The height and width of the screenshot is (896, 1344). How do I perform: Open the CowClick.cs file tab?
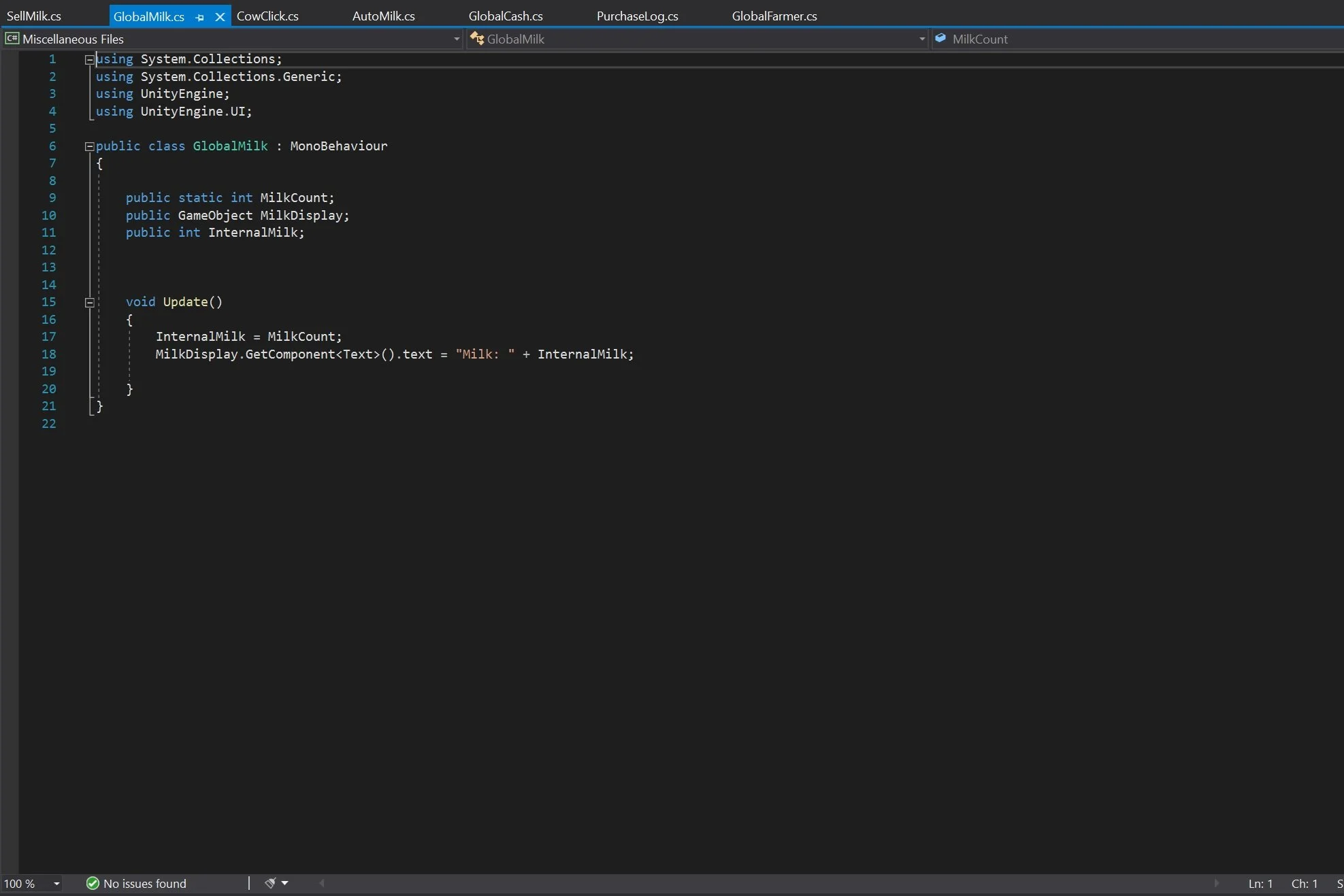[x=267, y=16]
